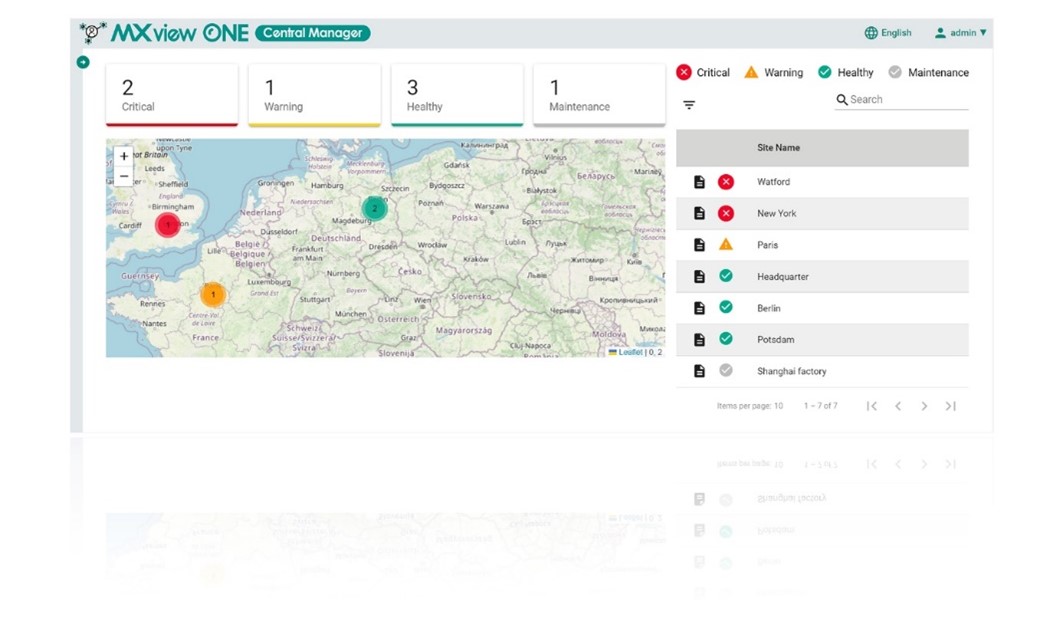Open the Potsdam row document icon

(x=699, y=339)
